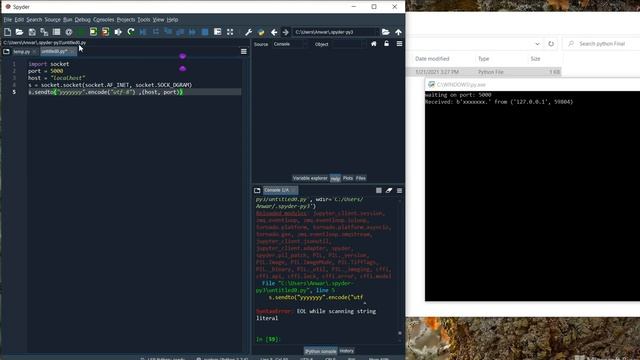The height and width of the screenshot is (360, 640).
Task: Click the Type column header in Explorer
Action: click(484, 59)
